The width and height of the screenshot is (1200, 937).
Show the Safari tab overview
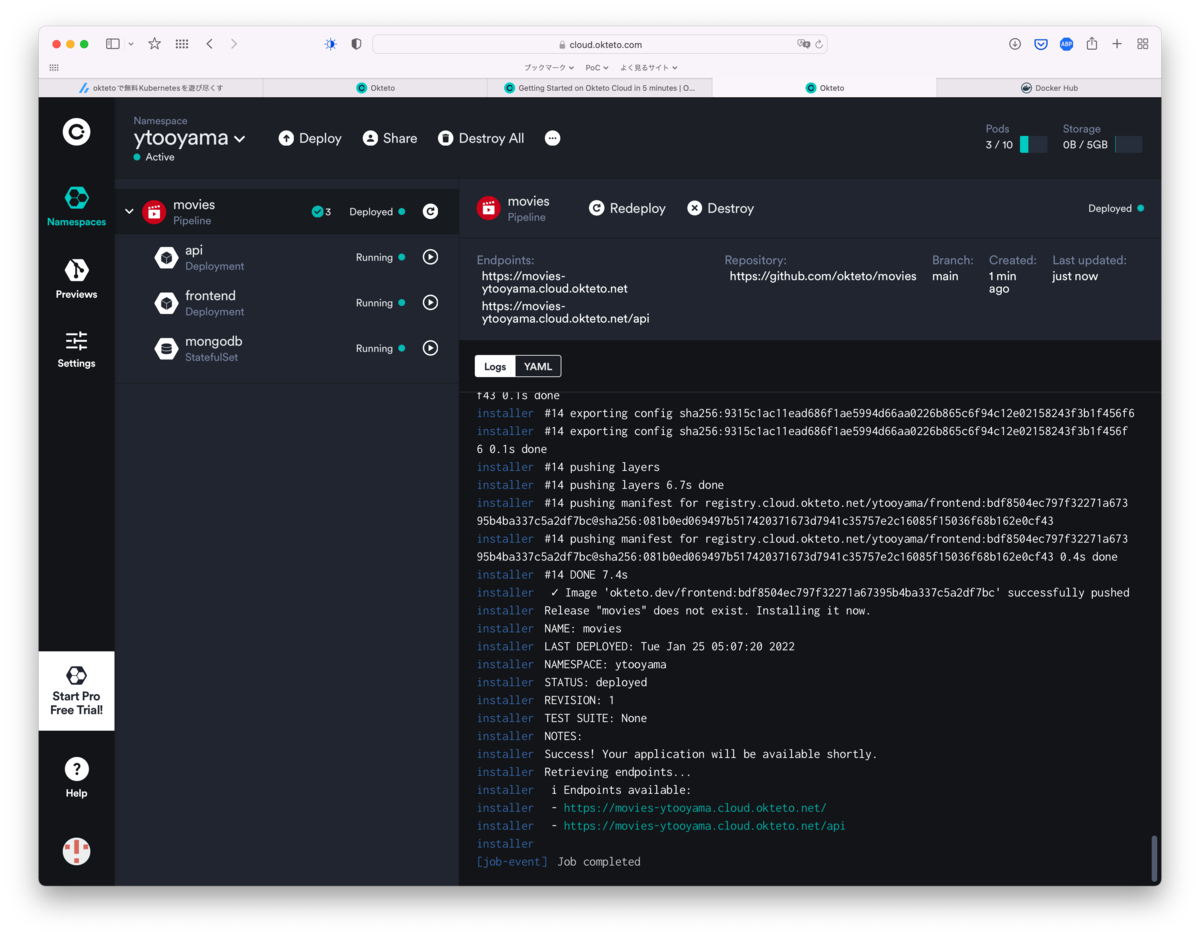tap(1143, 44)
